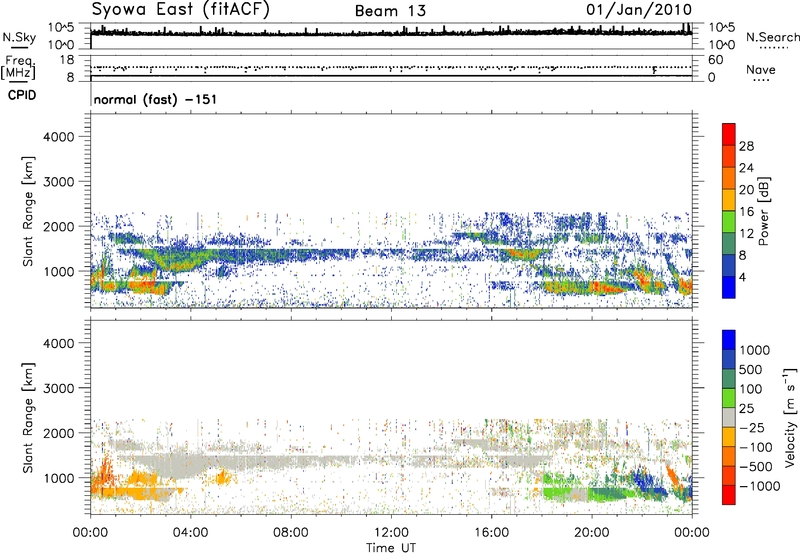Click the '16' label on the power color bar
This screenshot has height=554, width=800.
click(x=746, y=212)
